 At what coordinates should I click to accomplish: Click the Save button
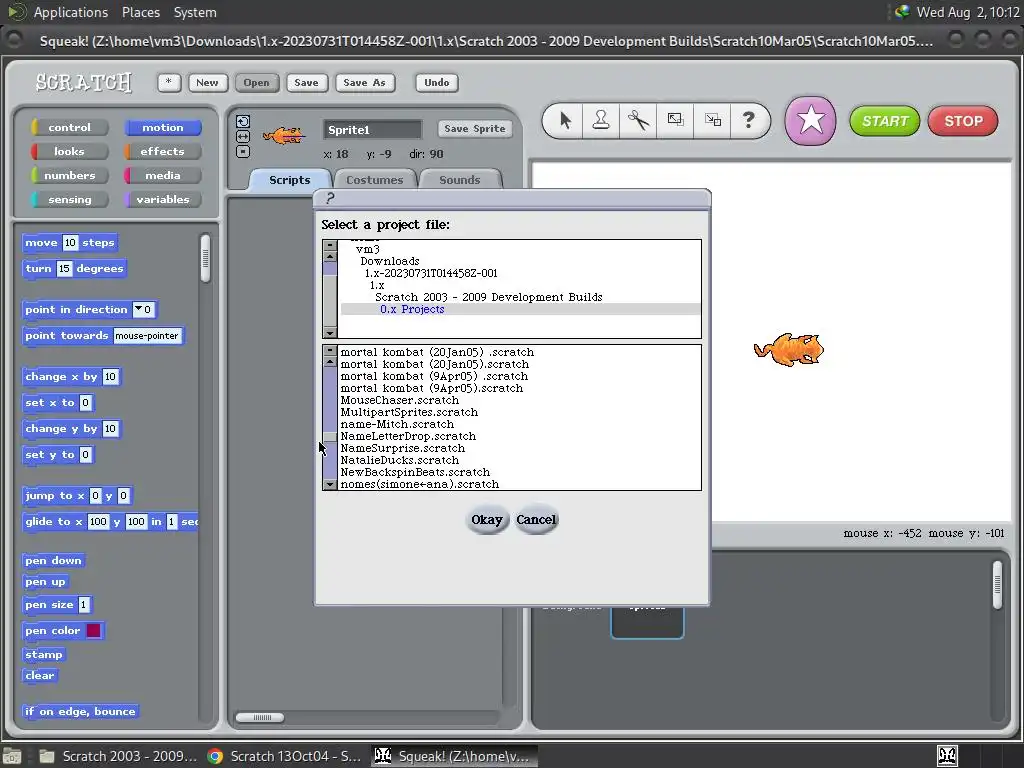click(306, 82)
